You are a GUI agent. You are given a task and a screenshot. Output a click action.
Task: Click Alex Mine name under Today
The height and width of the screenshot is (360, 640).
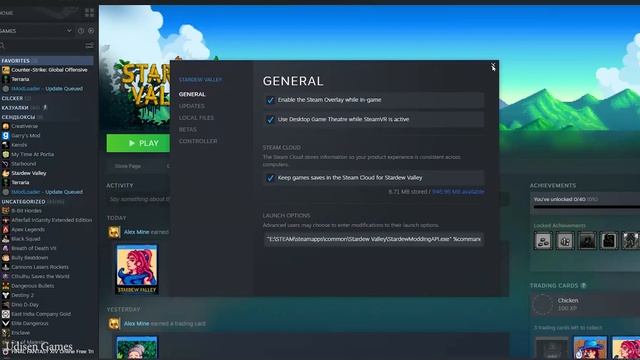coord(136,232)
